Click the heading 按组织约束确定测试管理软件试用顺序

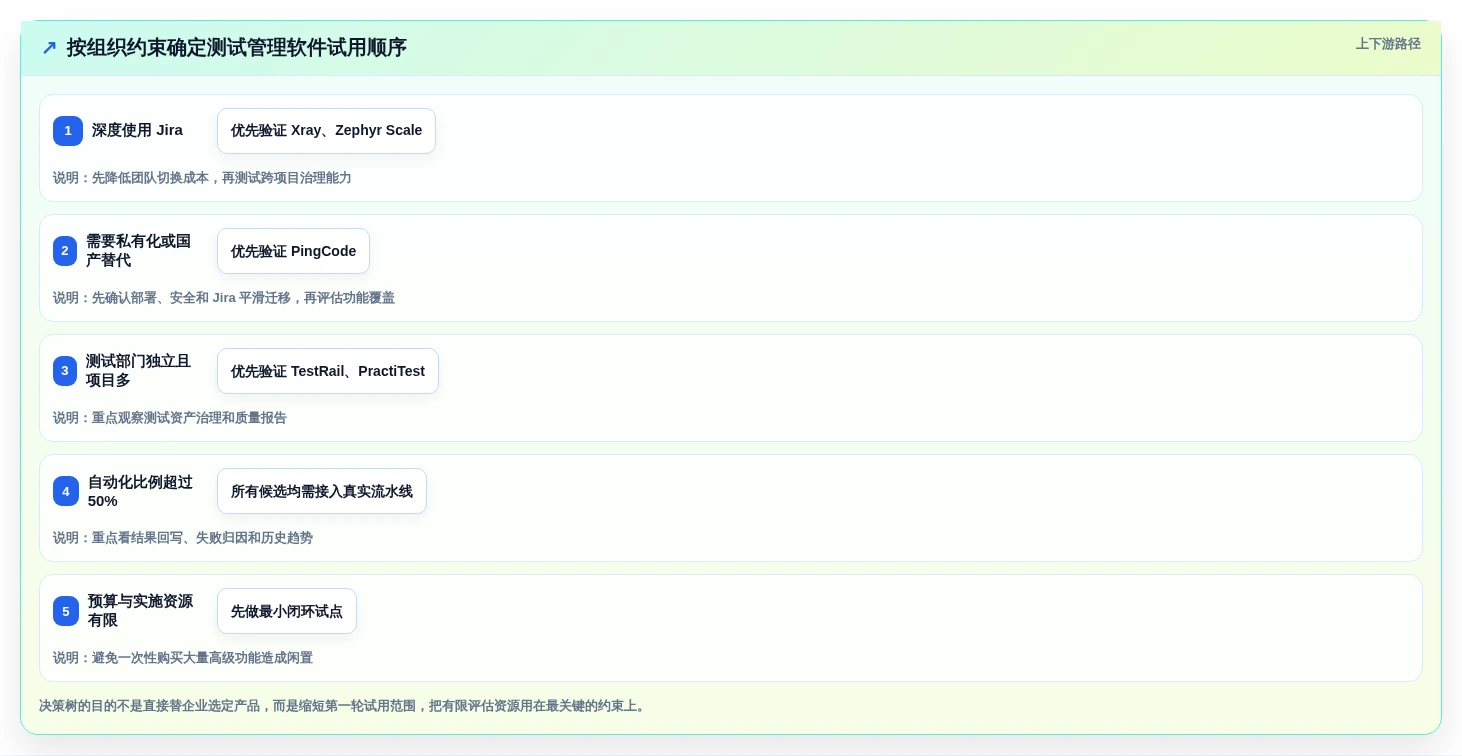point(237,48)
